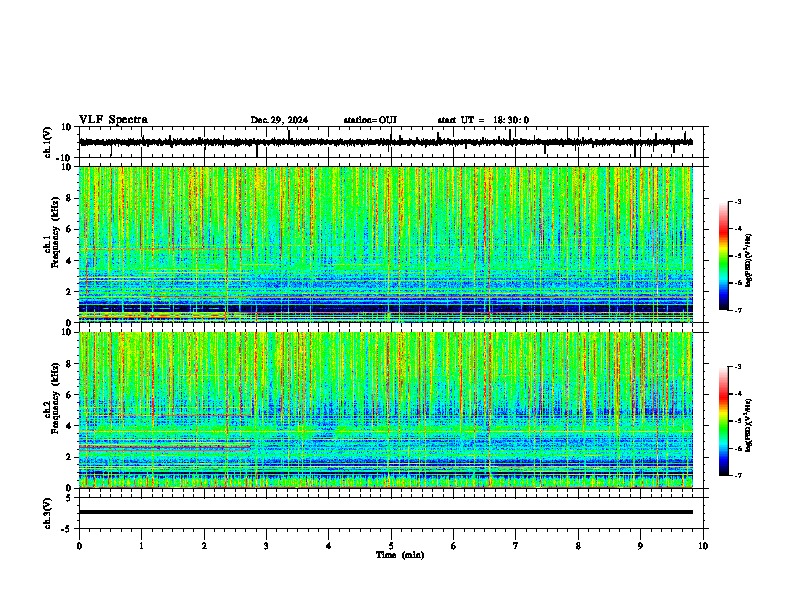The height and width of the screenshot is (612, 792).
Task: Click the 4 minute tick label on time axis
Action: 329,546
